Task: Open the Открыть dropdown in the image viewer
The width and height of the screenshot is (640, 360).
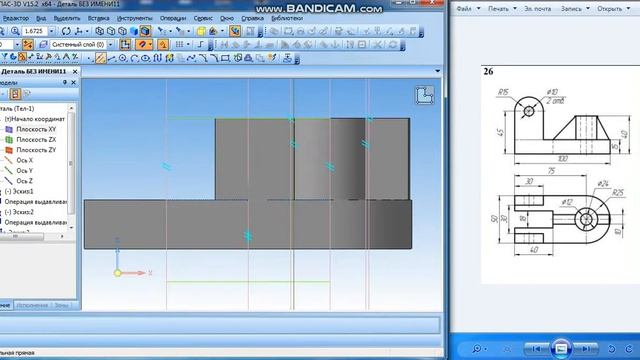Action: point(613,8)
